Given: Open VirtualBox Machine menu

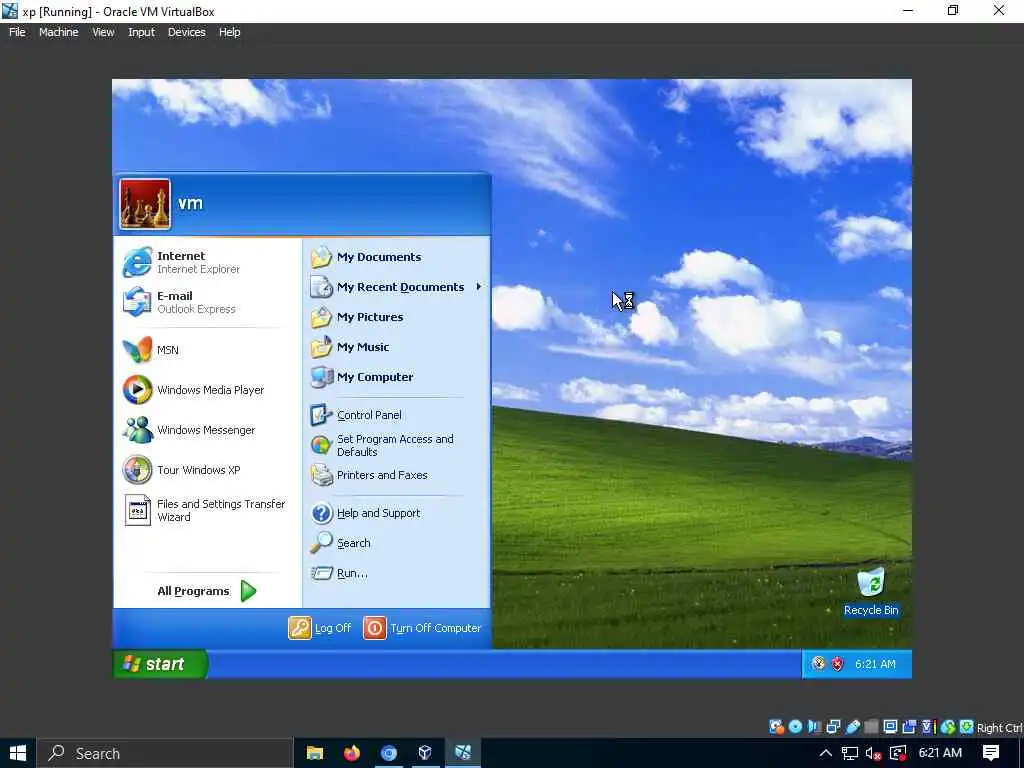Looking at the screenshot, I should [x=58, y=32].
